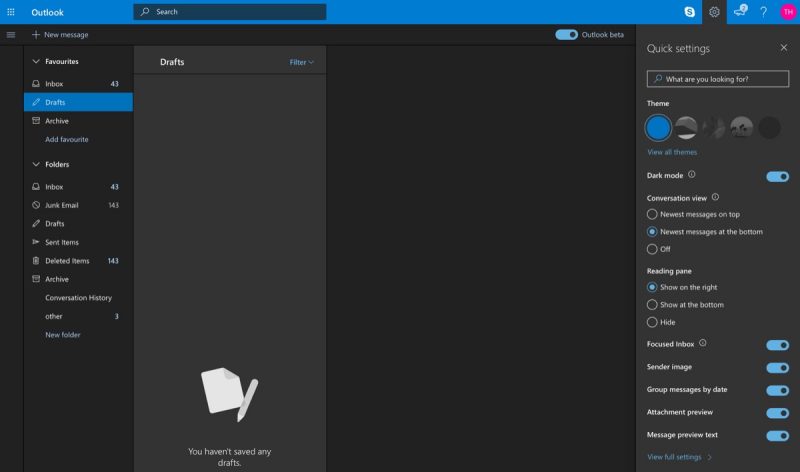Toggle the hamburger navigation menu
Viewport: 800px width, 472px height.
point(11,35)
